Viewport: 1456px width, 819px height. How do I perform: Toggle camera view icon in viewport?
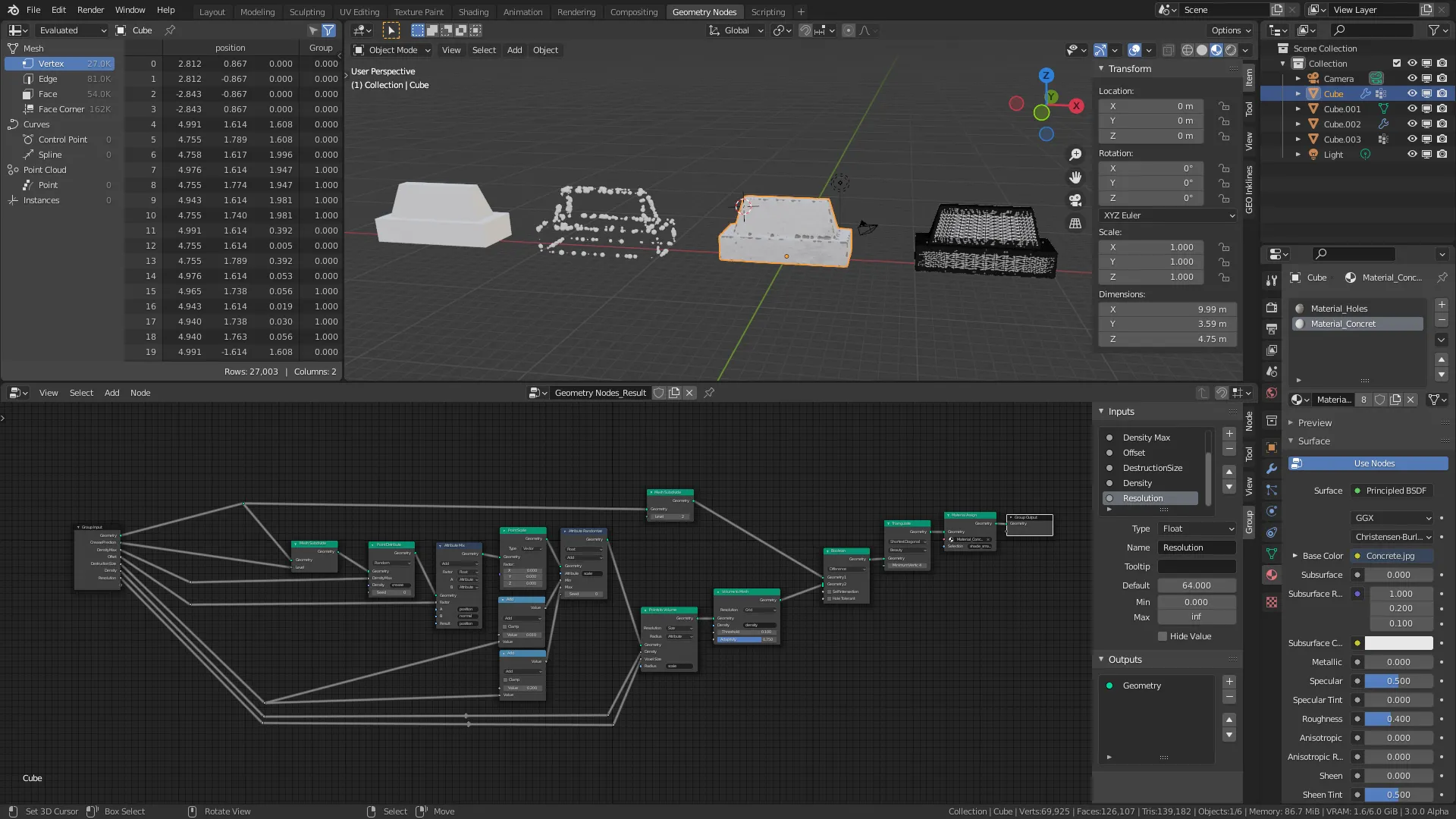1075,200
